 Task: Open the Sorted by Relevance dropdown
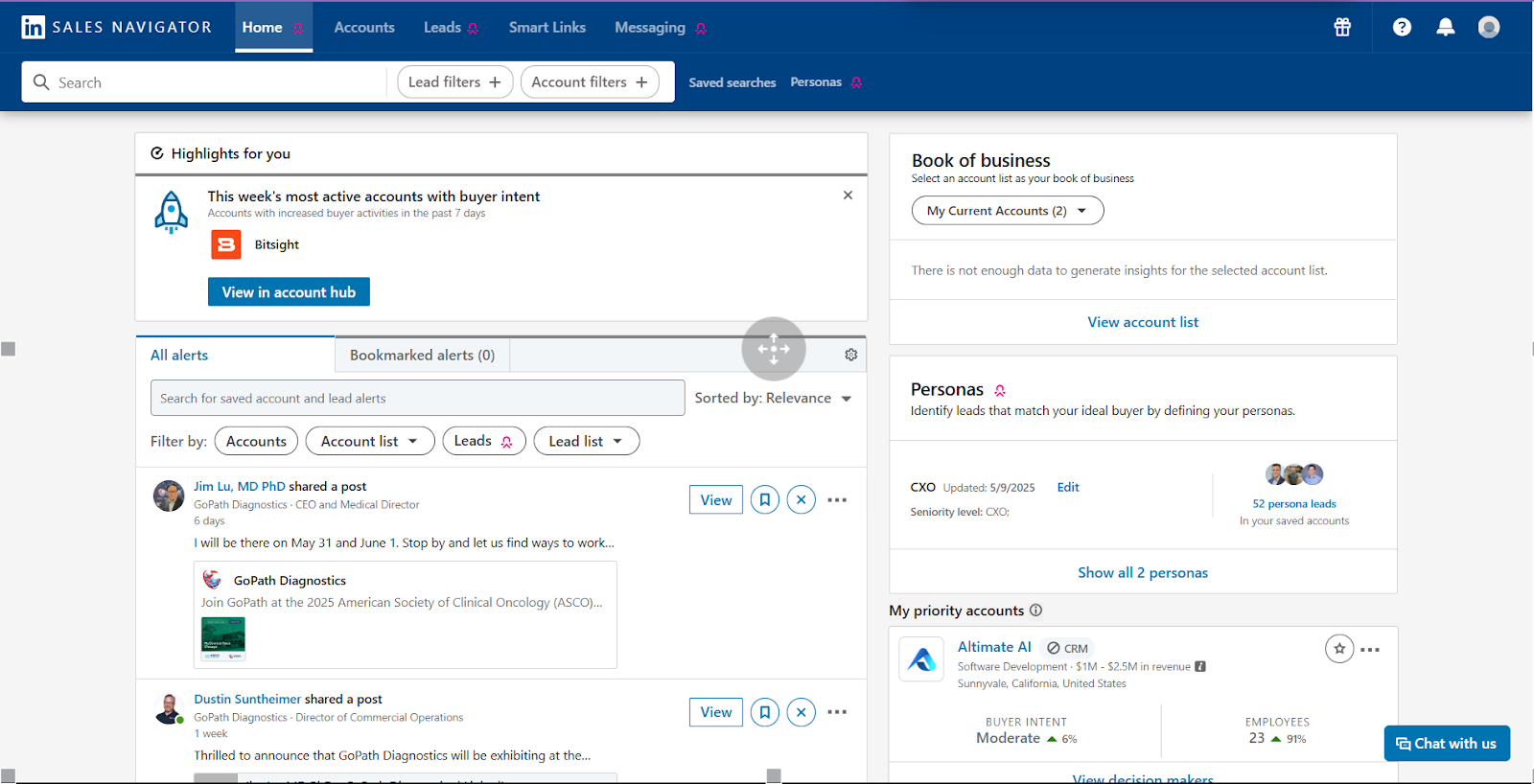(x=774, y=398)
